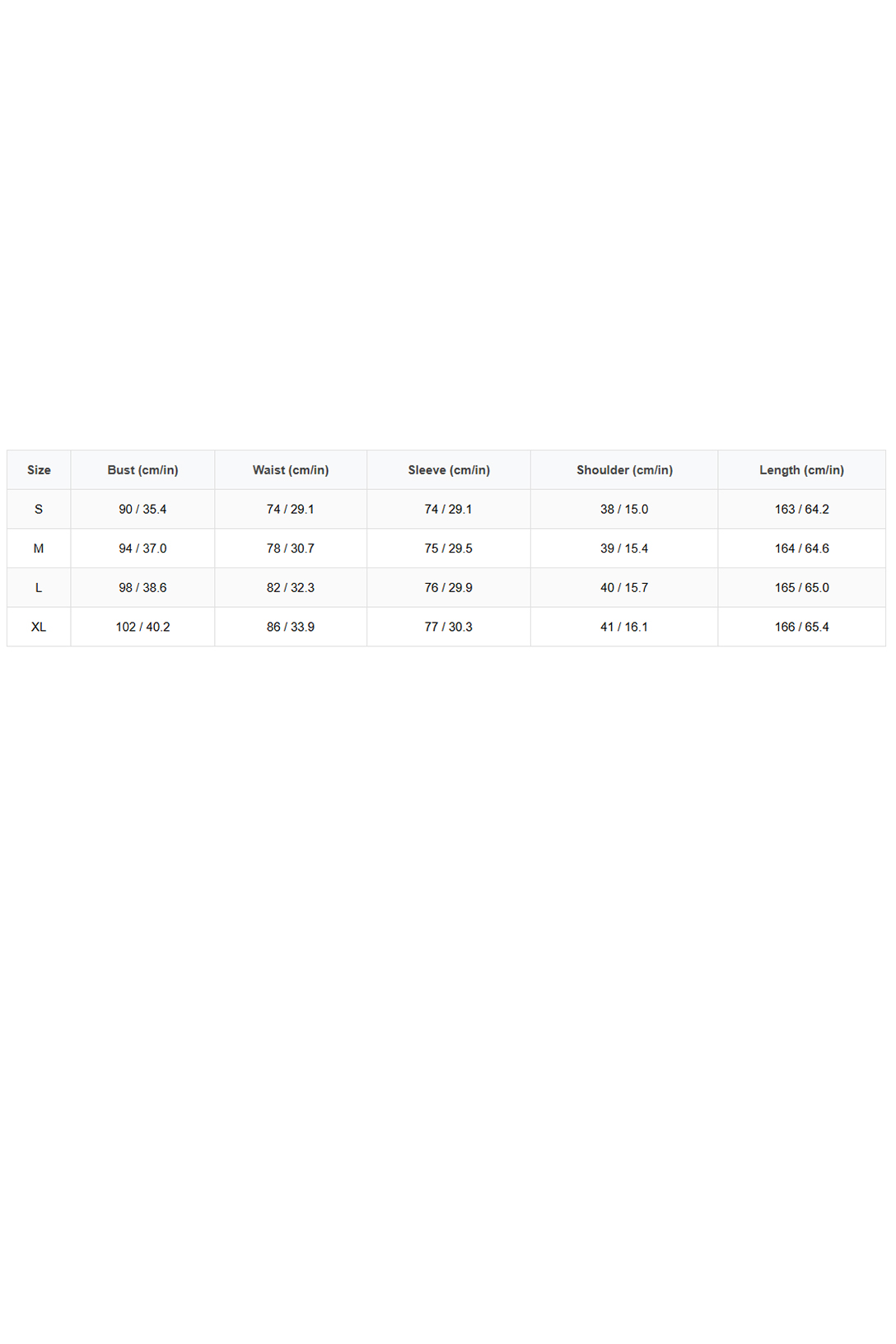Click length value 163 / 64.2

point(801,509)
